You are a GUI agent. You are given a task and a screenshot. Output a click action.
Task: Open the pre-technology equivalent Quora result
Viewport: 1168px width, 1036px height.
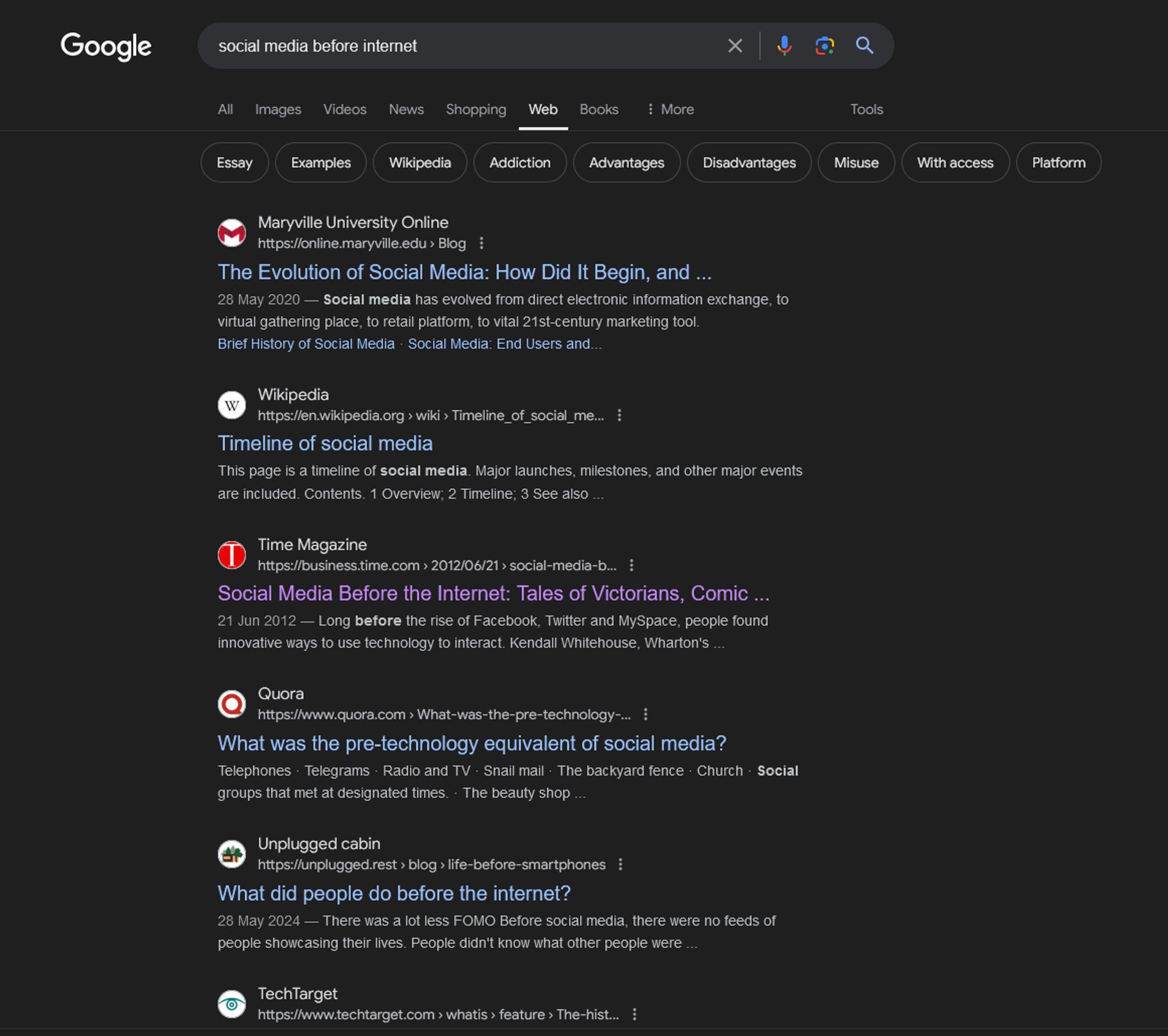(x=472, y=743)
